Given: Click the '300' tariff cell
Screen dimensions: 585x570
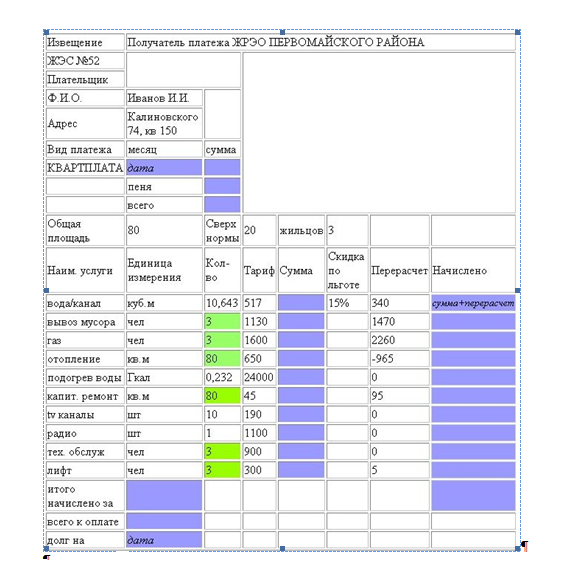Looking at the screenshot, I should tap(259, 470).
